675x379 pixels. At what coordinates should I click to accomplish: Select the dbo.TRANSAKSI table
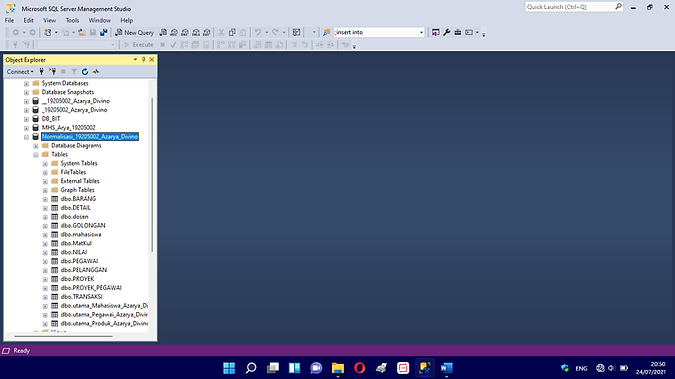point(81,297)
